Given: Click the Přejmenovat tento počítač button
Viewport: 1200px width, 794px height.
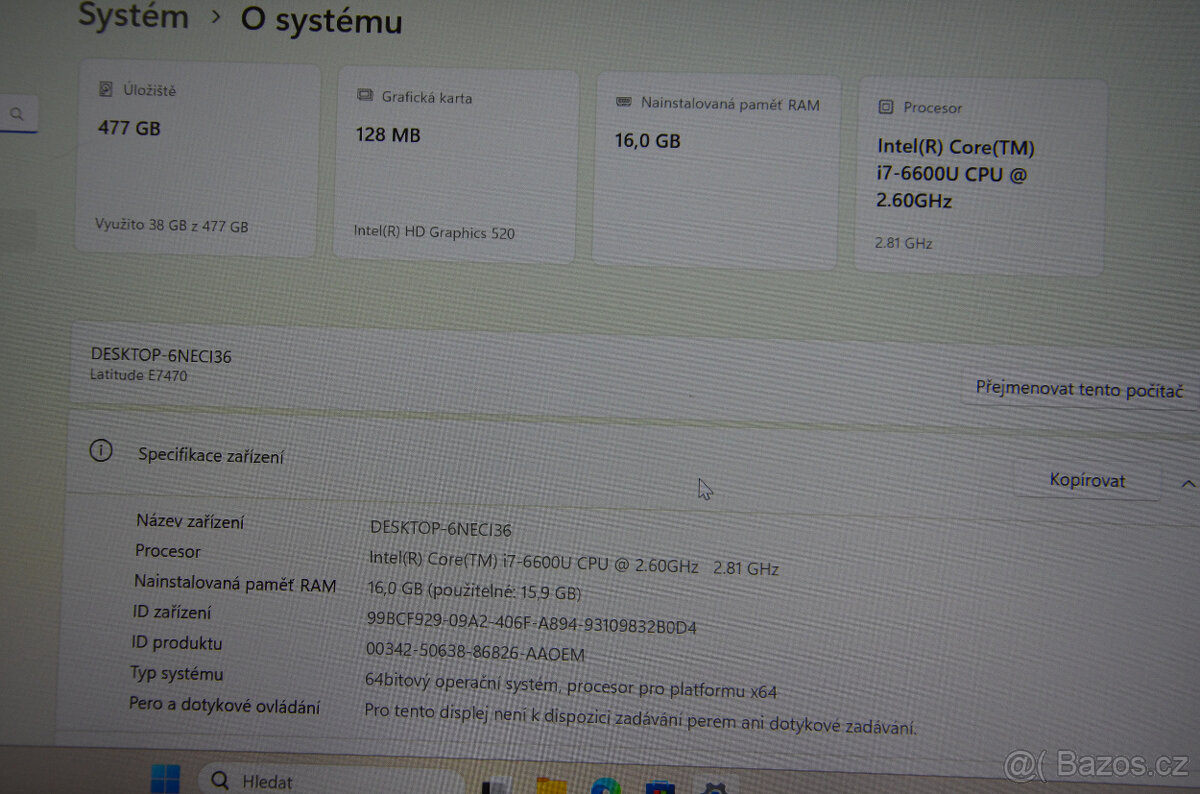Looking at the screenshot, I should pos(1077,389).
